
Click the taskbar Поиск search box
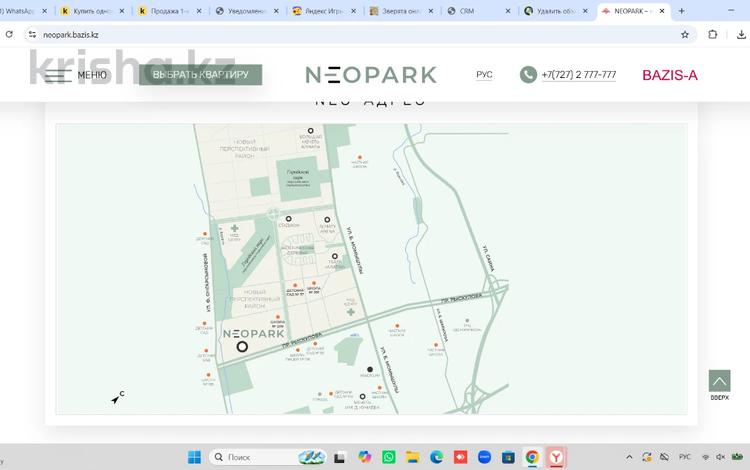pyautogui.click(x=268, y=457)
